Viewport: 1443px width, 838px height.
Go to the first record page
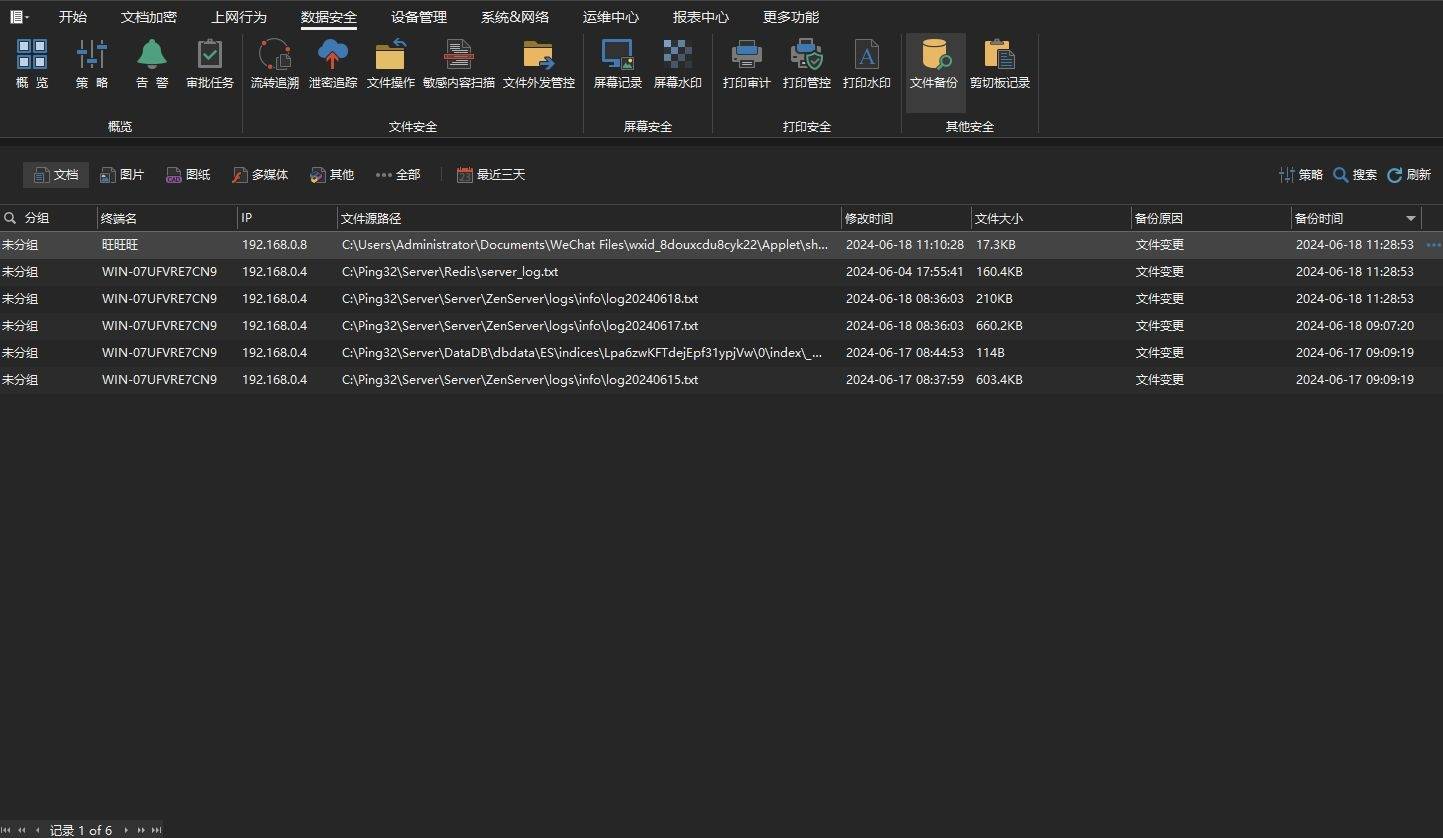tap(7, 830)
